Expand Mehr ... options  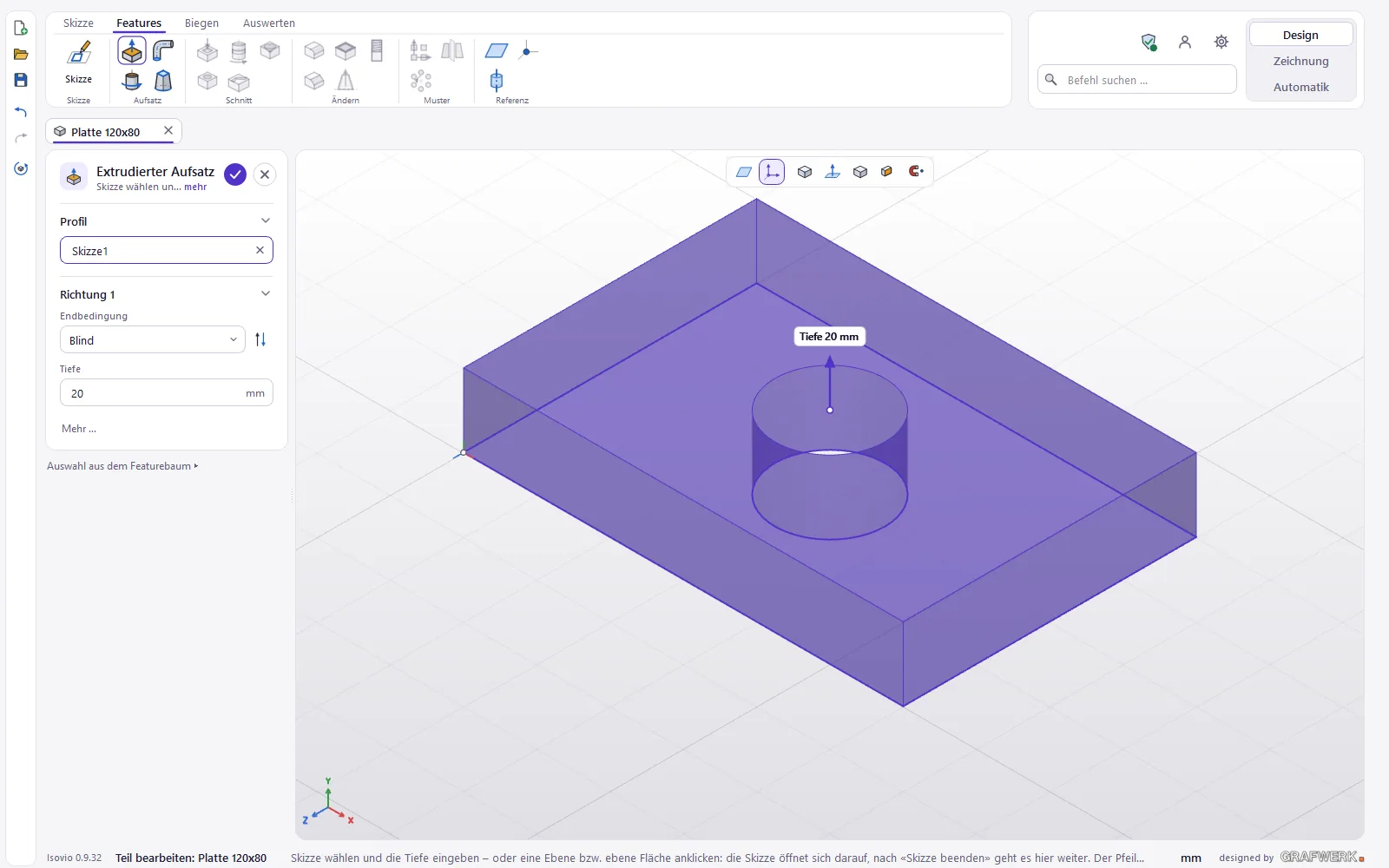pyautogui.click(x=79, y=429)
